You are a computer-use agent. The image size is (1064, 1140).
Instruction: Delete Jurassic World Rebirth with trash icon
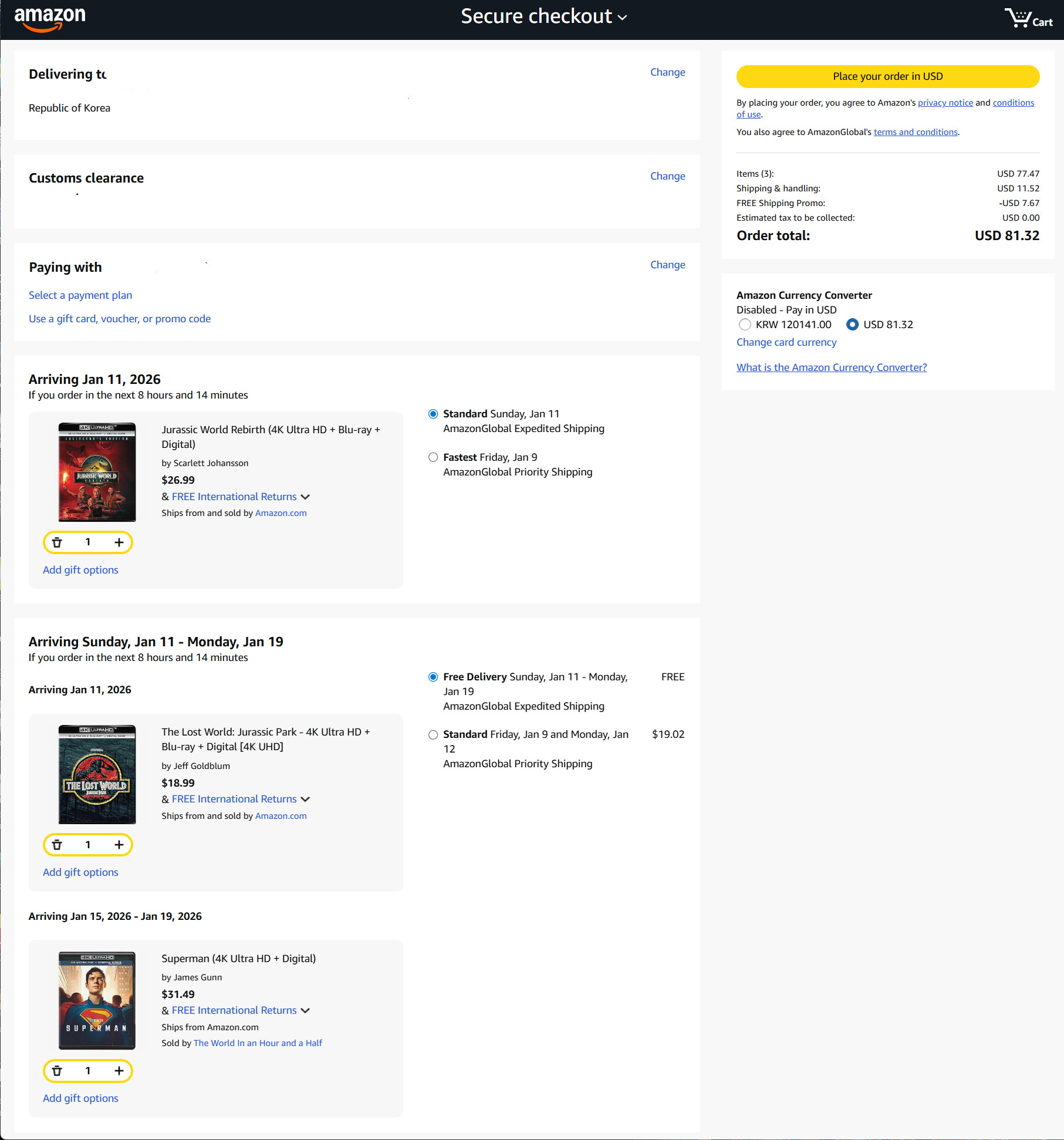(57, 542)
